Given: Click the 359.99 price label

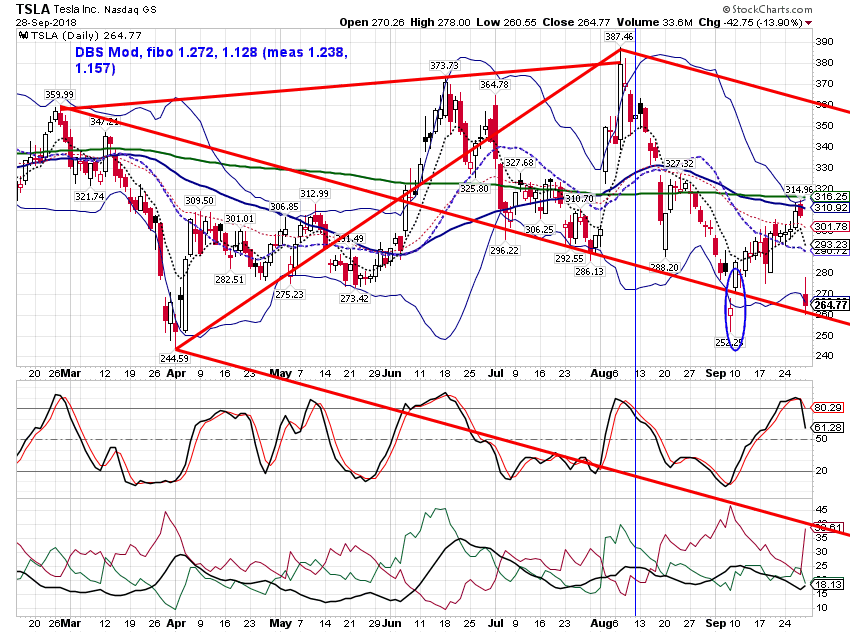Looking at the screenshot, I should tap(59, 95).
